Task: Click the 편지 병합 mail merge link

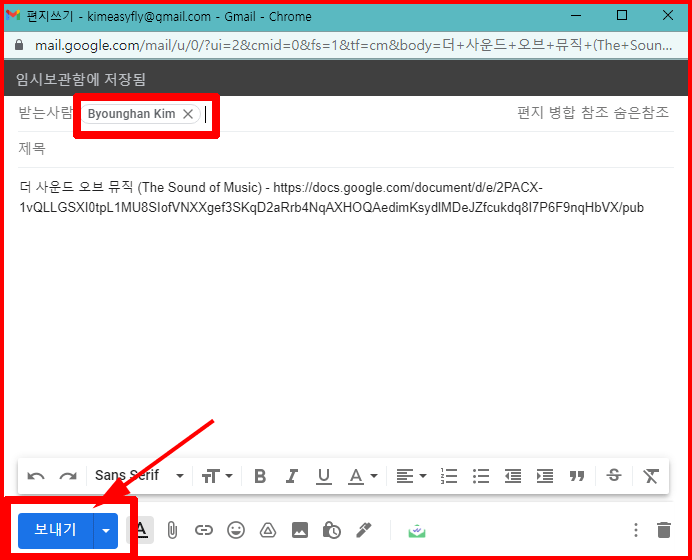Action: (546, 113)
